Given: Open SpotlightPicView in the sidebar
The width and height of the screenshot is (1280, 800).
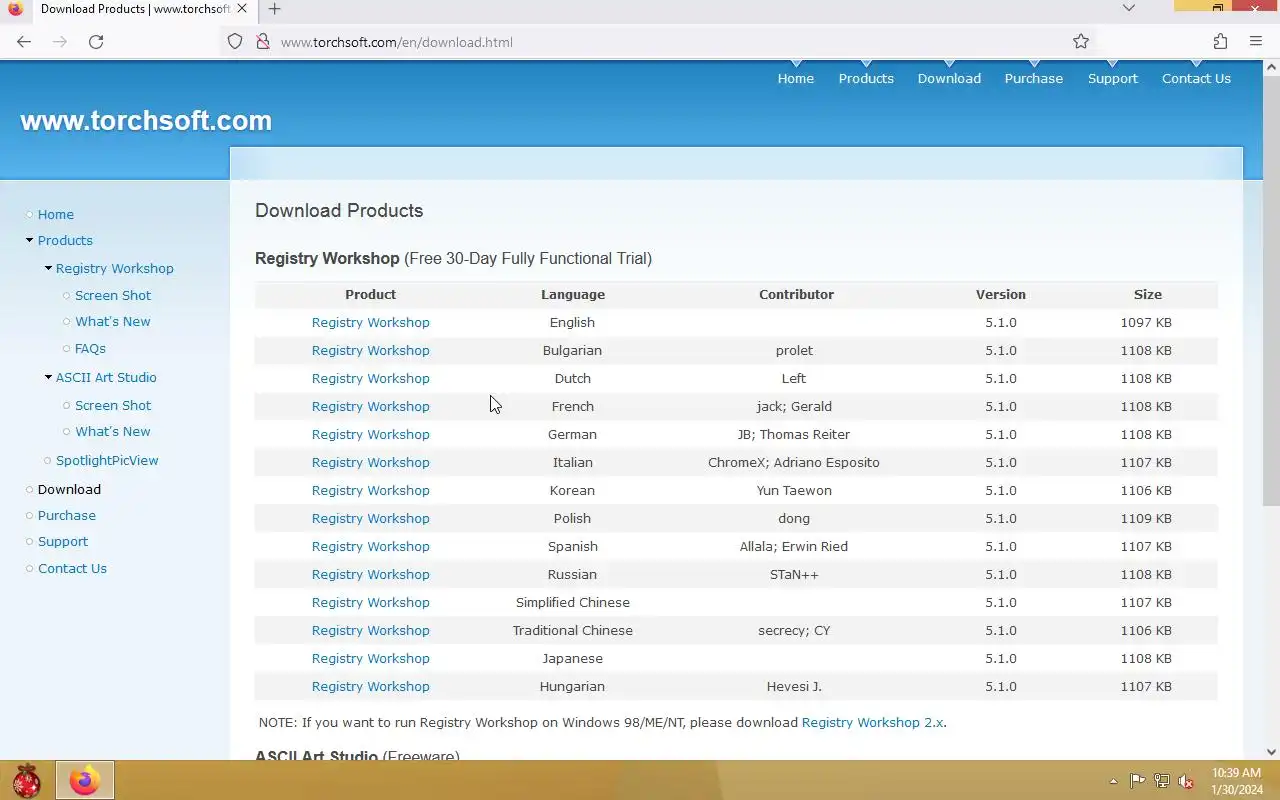Looking at the screenshot, I should click(x=107, y=460).
